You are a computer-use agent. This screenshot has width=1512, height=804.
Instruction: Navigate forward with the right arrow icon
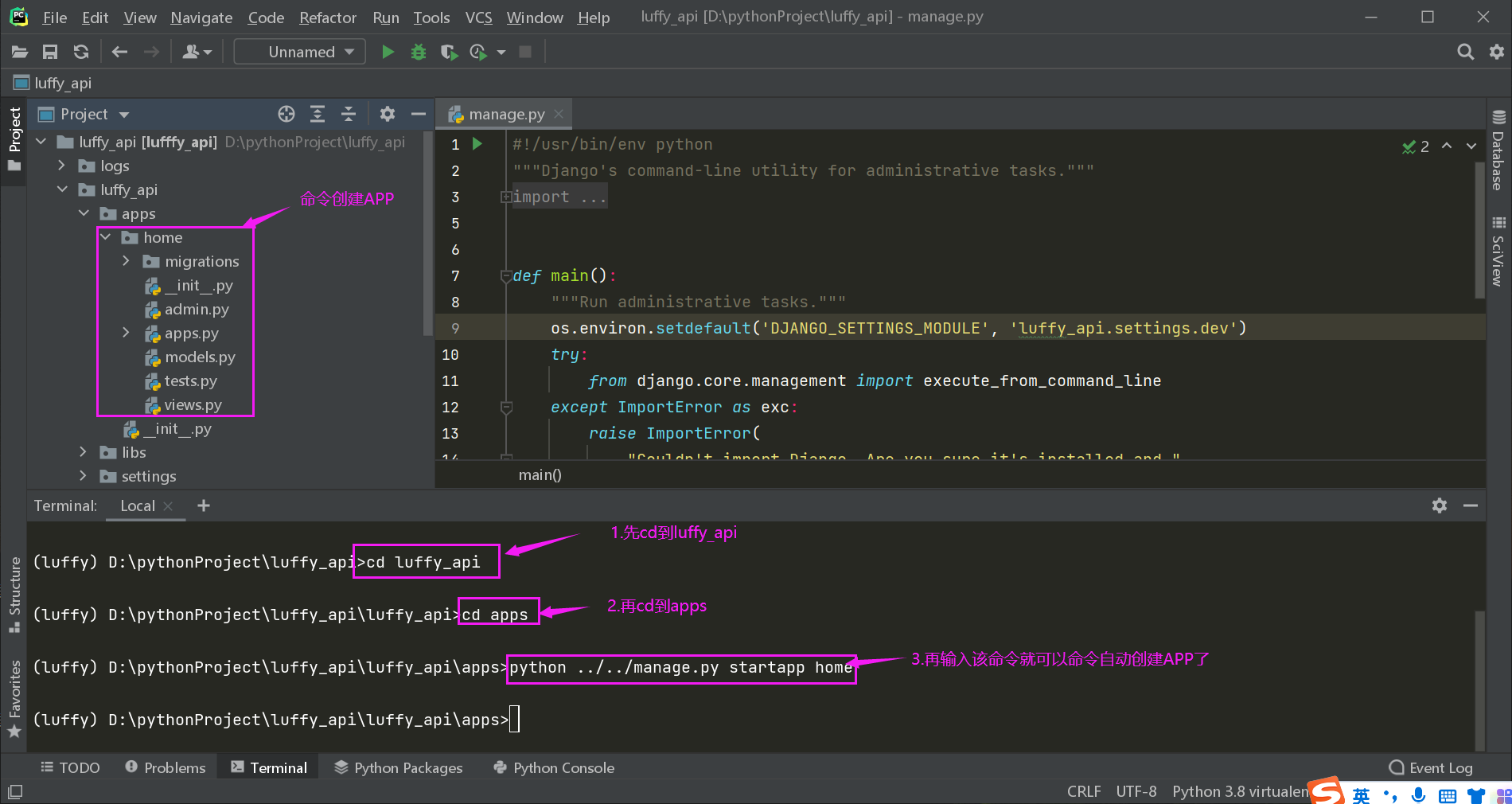(151, 52)
